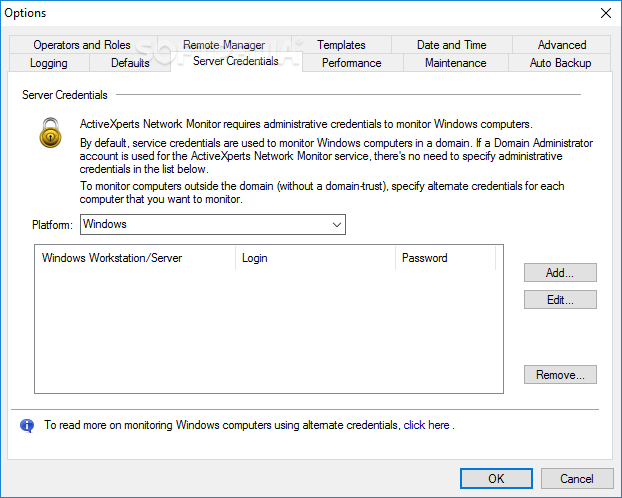Click the Remove... button
622x498 pixels.
tap(560, 375)
